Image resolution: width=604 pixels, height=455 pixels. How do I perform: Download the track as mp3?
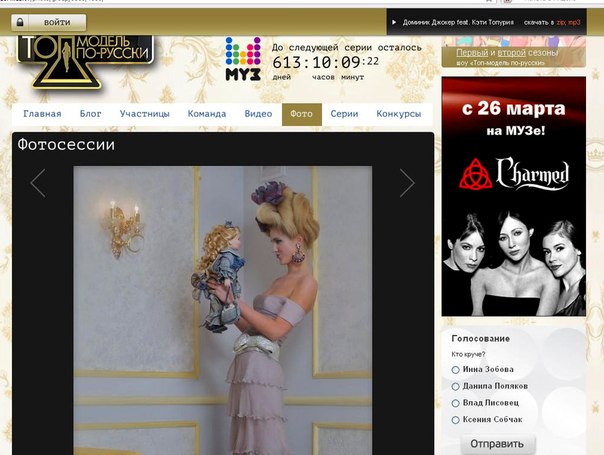click(x=574, y=22)
